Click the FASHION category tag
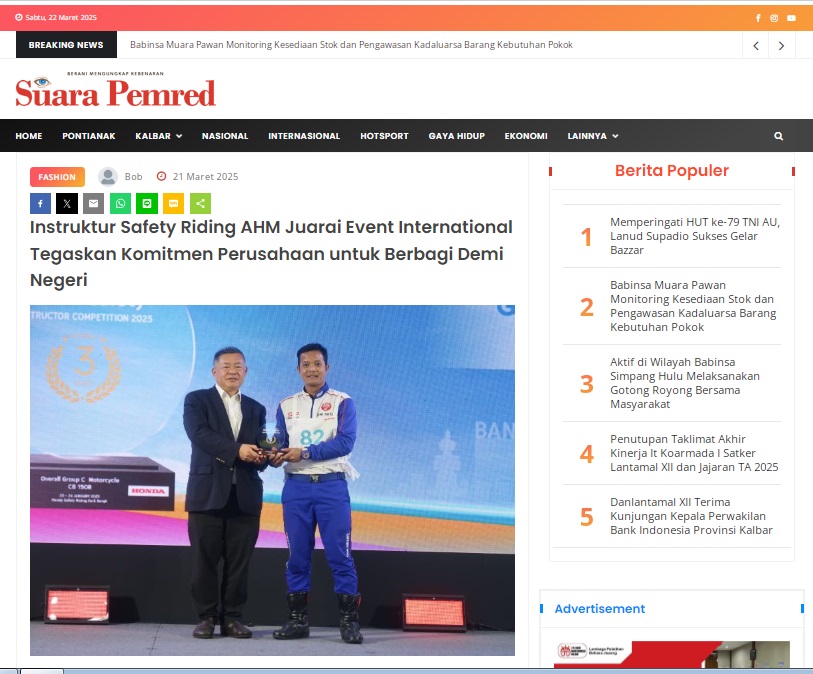Image resolution: width=813 pixels, height=674 pixels. [x=57, y=177]
